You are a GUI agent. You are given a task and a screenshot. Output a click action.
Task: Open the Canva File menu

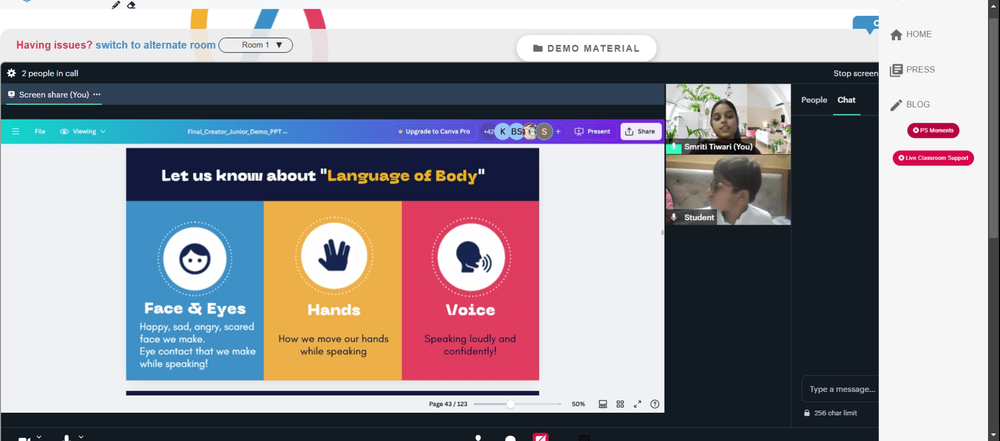(x=40, y=131)
